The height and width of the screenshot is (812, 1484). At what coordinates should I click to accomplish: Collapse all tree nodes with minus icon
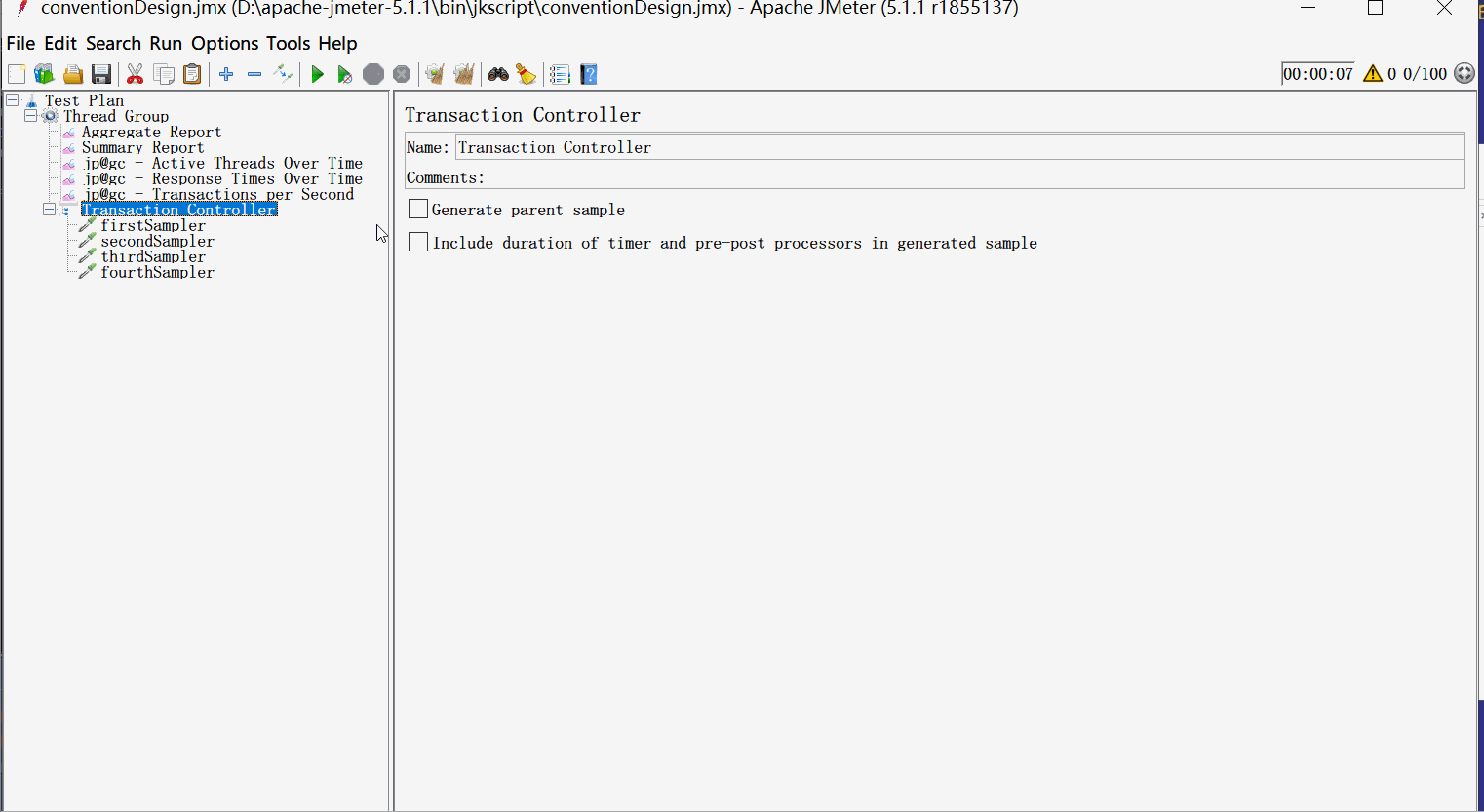(254, 74)
